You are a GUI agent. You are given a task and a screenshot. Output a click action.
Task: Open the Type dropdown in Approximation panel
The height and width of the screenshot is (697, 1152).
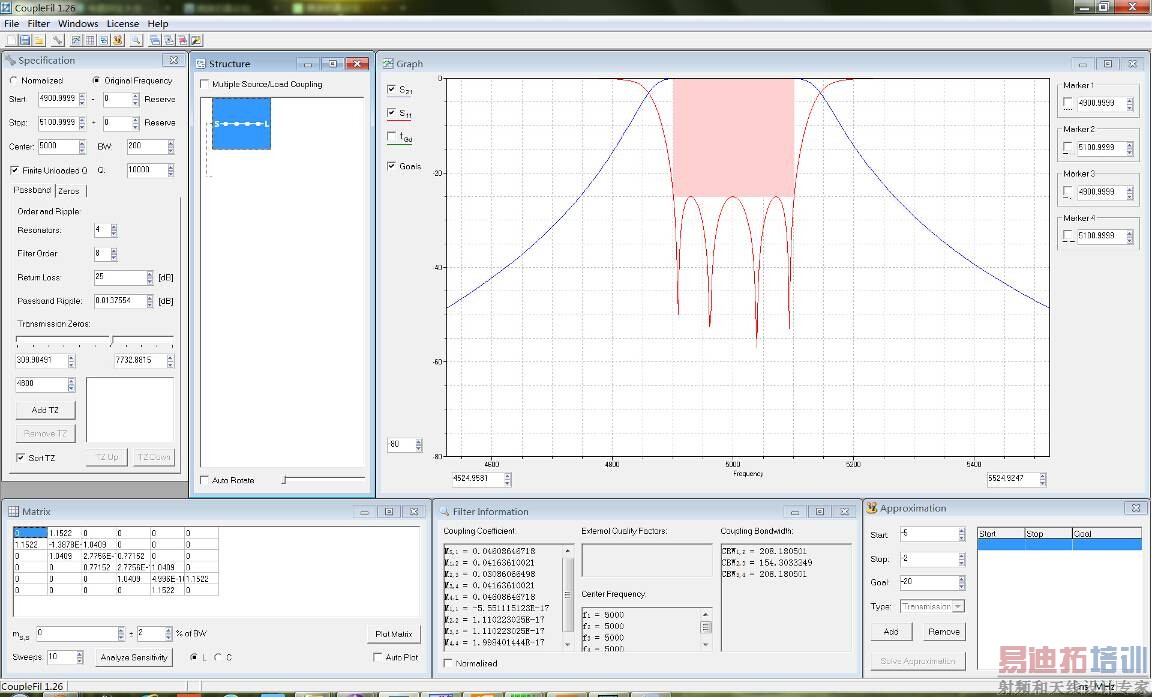[932, 606]
